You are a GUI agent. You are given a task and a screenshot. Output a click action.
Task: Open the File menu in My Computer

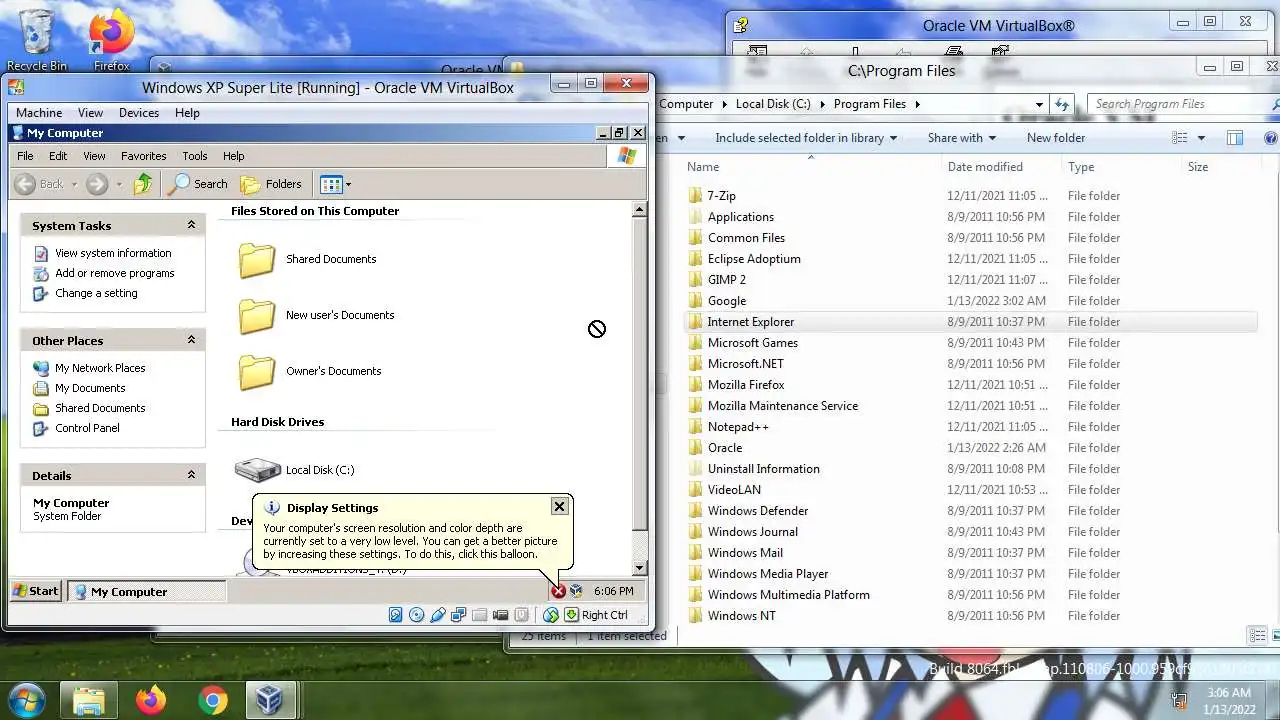(25, 156)
